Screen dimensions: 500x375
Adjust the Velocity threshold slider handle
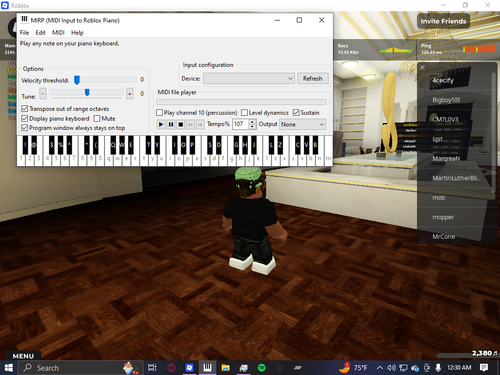pyautogui.click(x=77, y=80)
